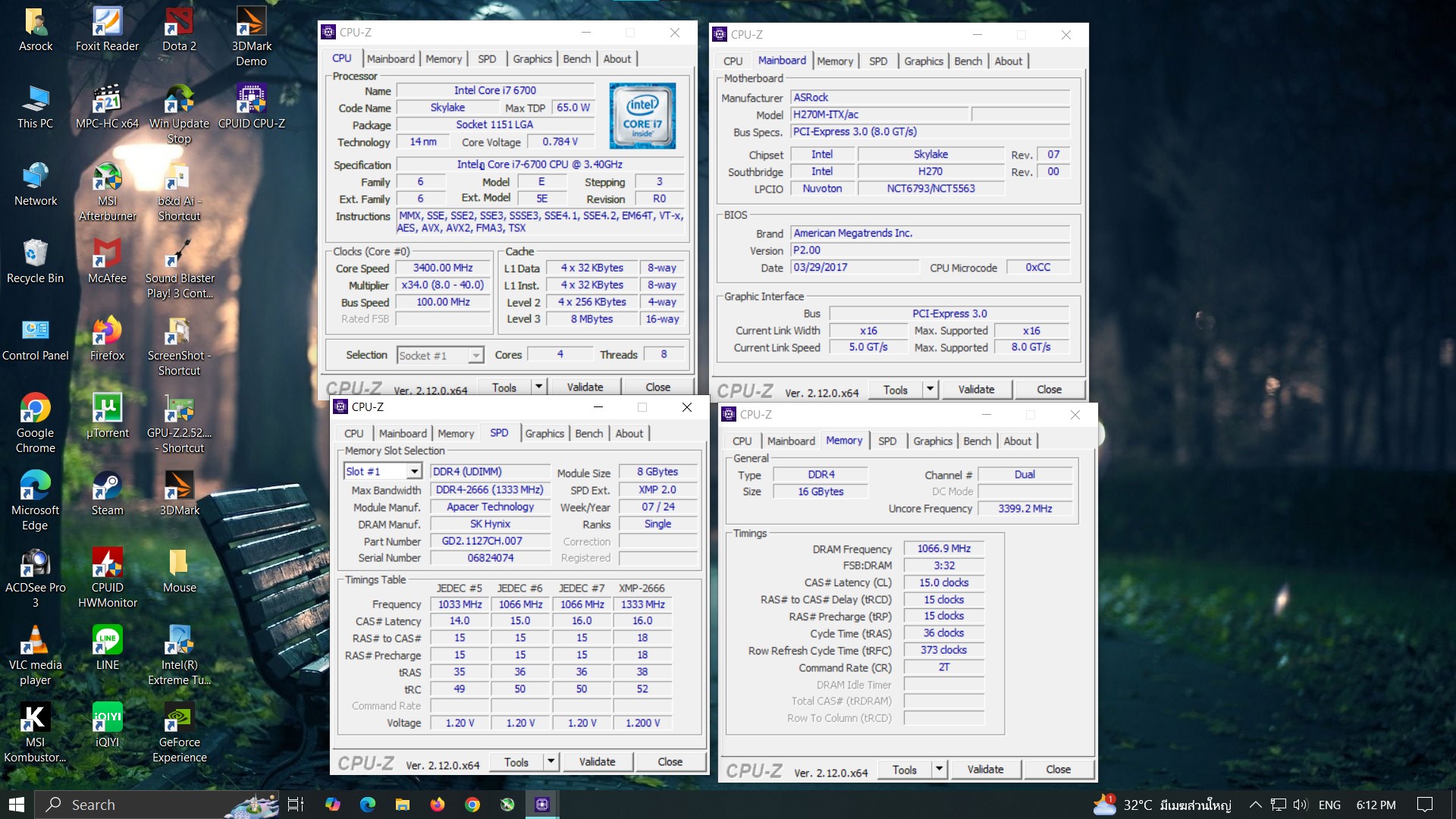Open McAfee desktop icon
The image size is (1456, 819).
click(x=107, y=262)
